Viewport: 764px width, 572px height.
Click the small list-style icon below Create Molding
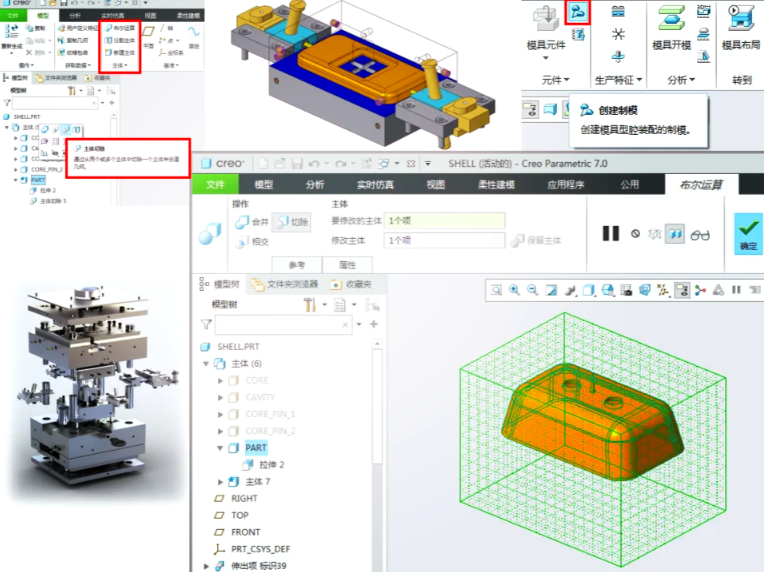point(578,35)
